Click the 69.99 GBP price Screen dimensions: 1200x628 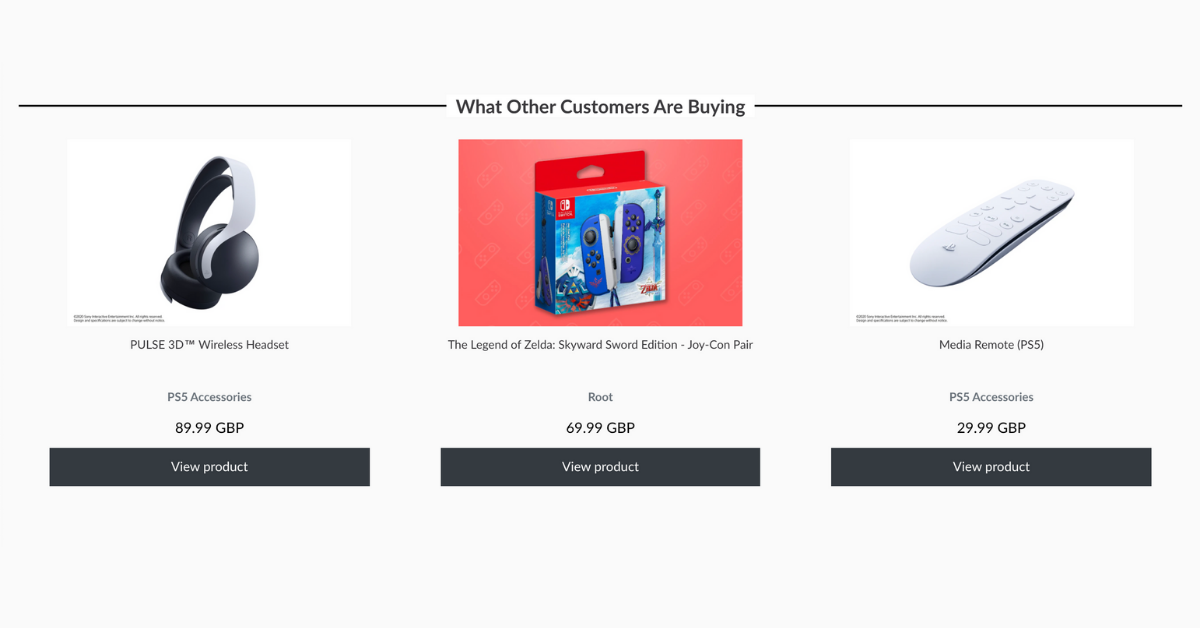[600, 428]
